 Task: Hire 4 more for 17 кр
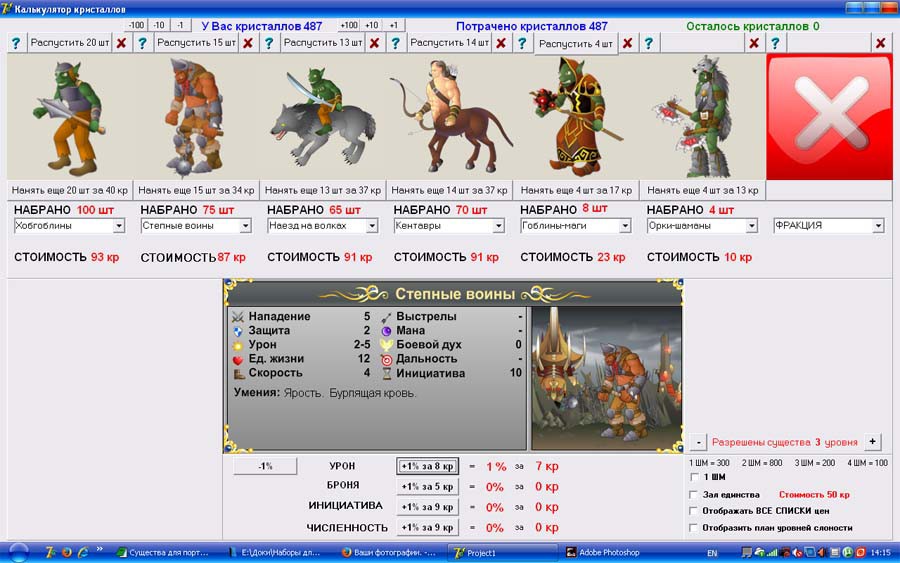(576, 190)
